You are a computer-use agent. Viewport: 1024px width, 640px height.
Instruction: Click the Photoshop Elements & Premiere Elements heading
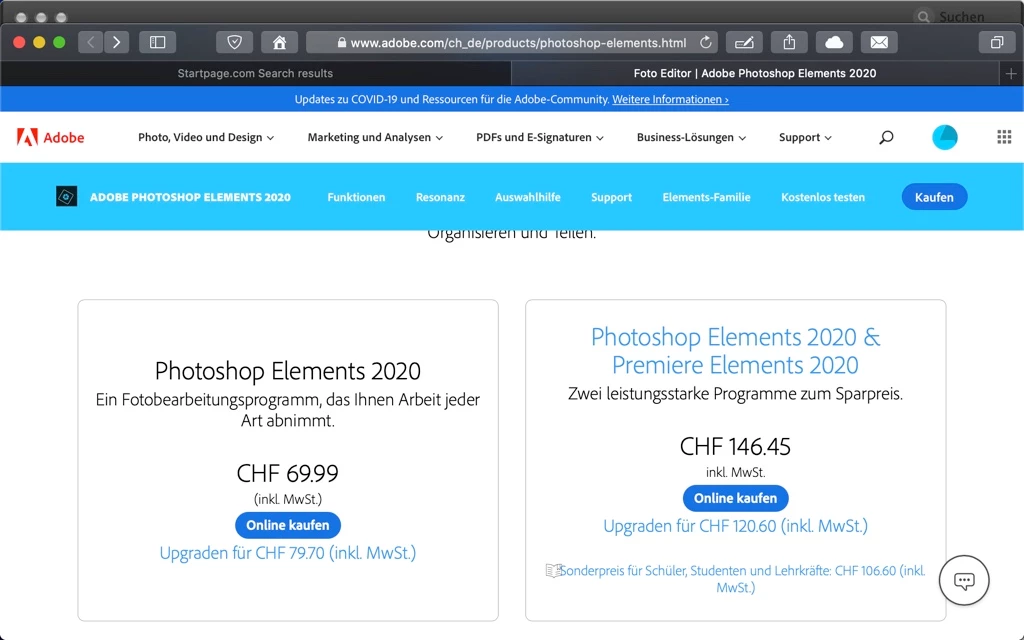[735, 351]
